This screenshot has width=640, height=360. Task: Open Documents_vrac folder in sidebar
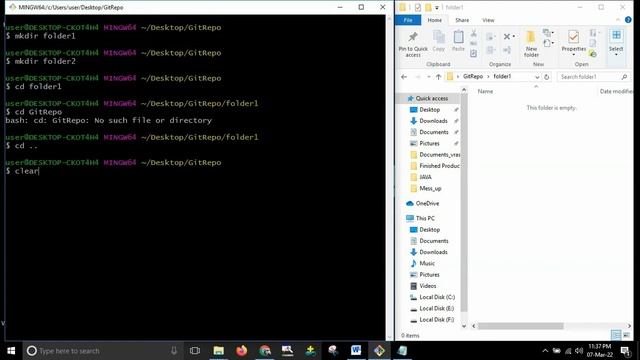(439, 155)
